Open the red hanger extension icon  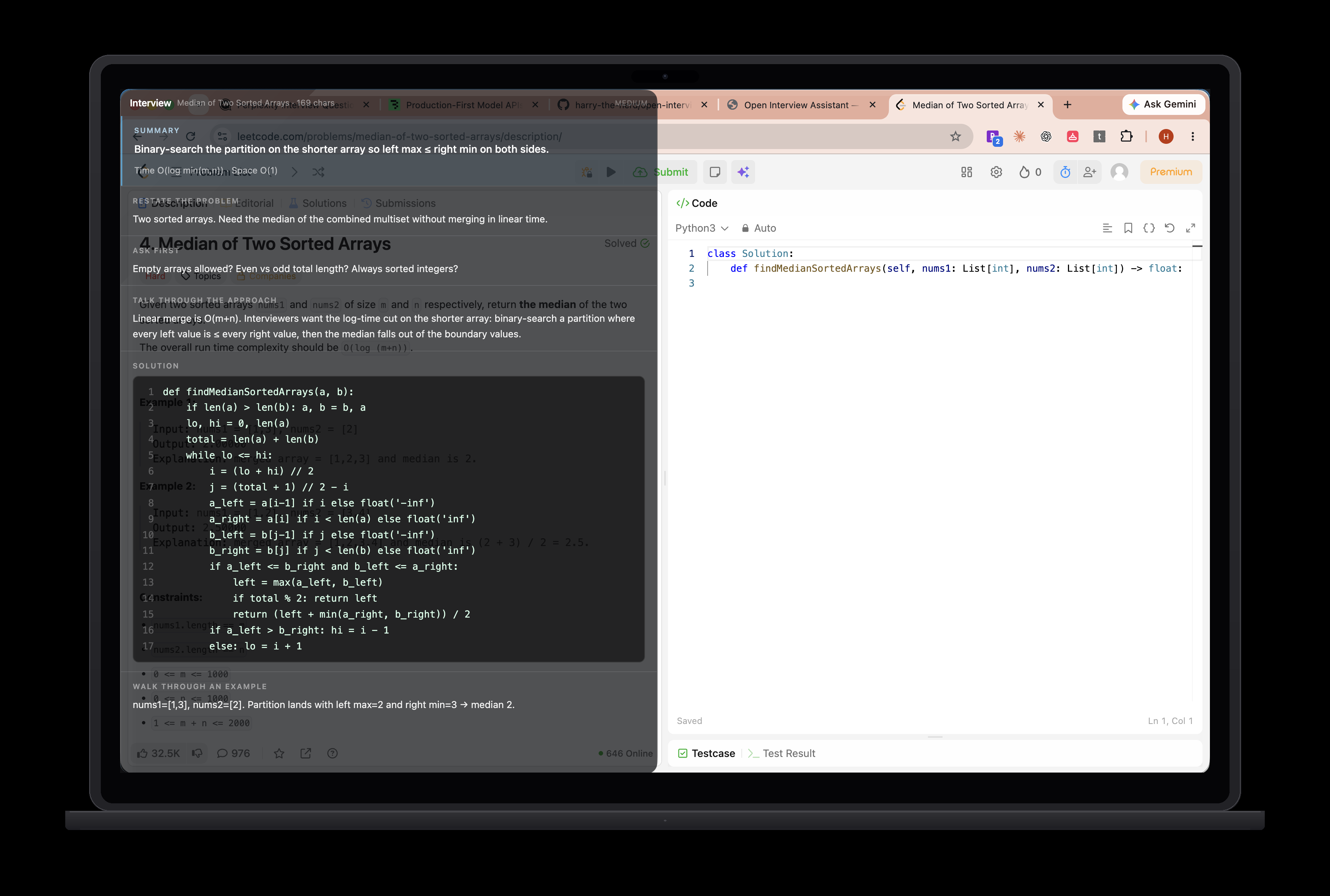click(x=1072, y=136)
